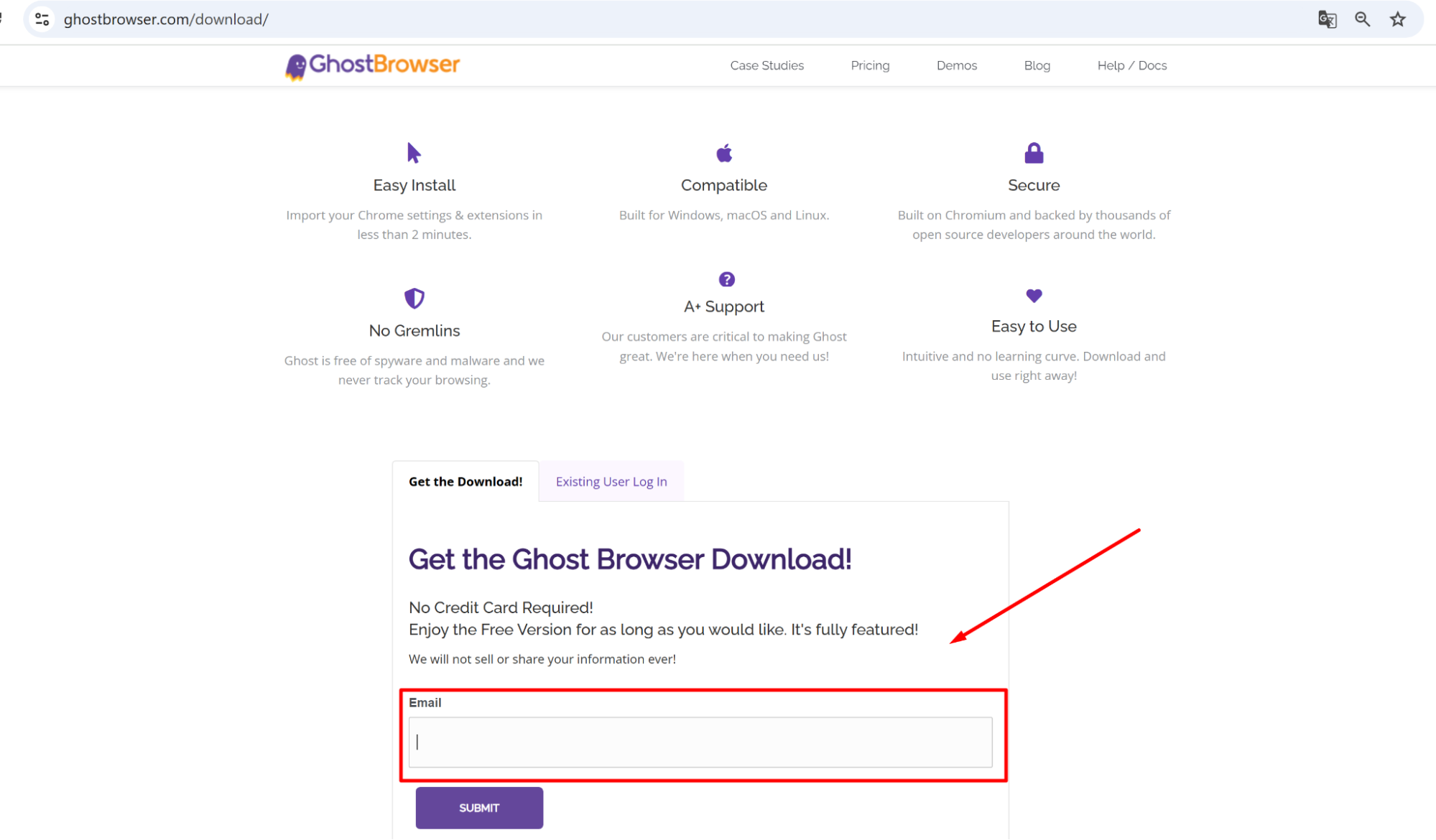
Task: Click the translate page icon
Action: [1327, 19]
